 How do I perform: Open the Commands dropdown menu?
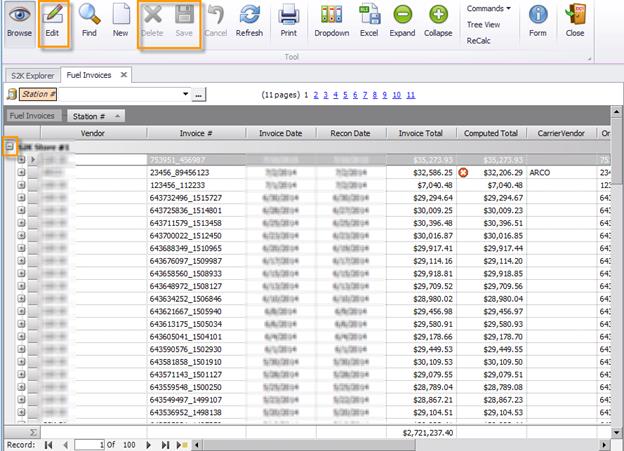[488, 8]
